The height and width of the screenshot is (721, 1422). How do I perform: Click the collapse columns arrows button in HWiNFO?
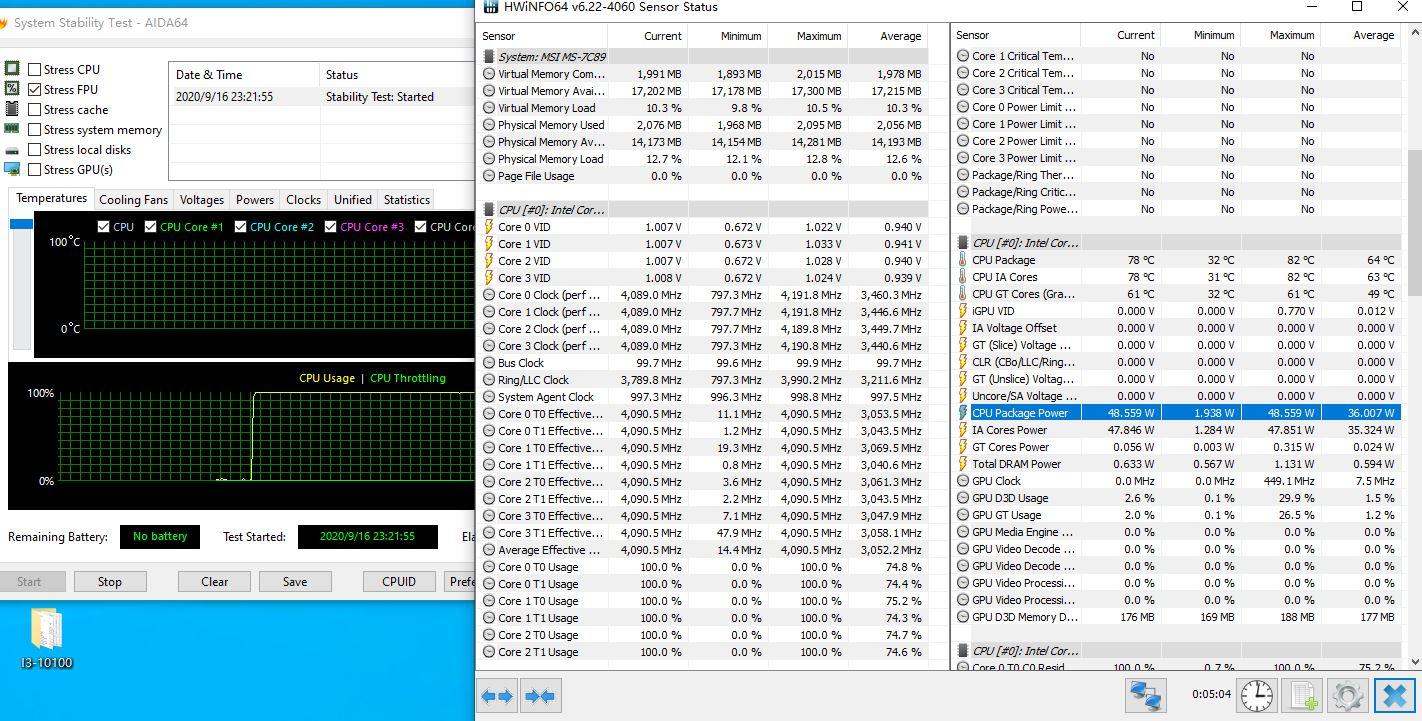click(540, 696)
